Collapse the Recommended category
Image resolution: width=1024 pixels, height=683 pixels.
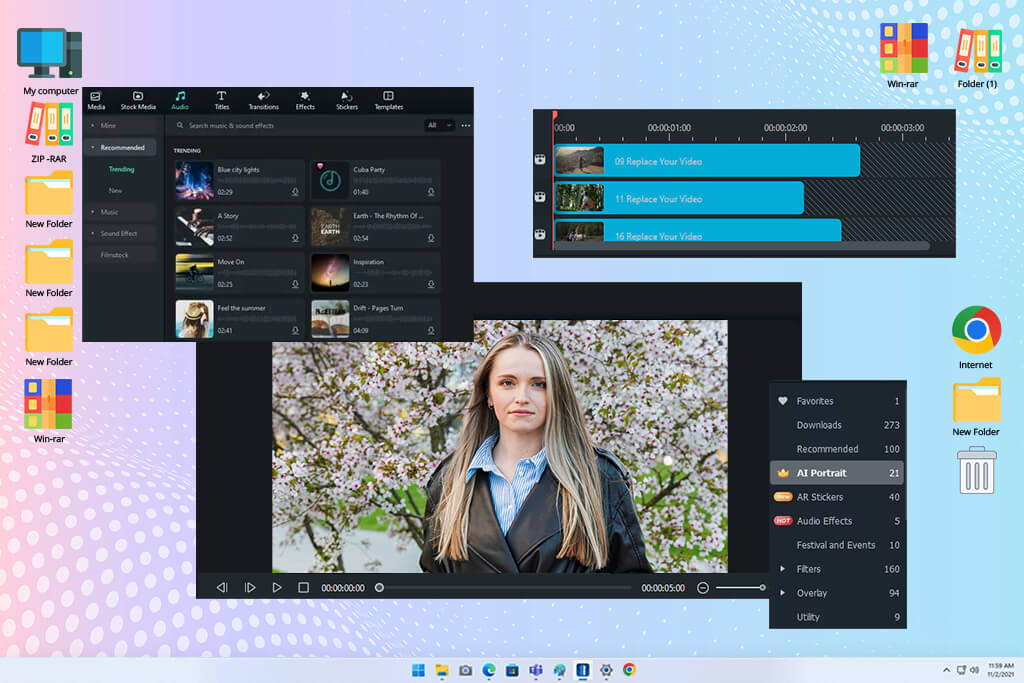120,148
